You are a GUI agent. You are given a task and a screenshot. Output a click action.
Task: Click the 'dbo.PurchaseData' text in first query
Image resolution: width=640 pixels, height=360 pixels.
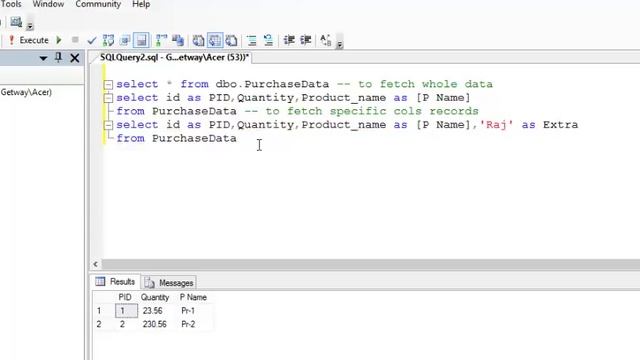click(272, 84)
